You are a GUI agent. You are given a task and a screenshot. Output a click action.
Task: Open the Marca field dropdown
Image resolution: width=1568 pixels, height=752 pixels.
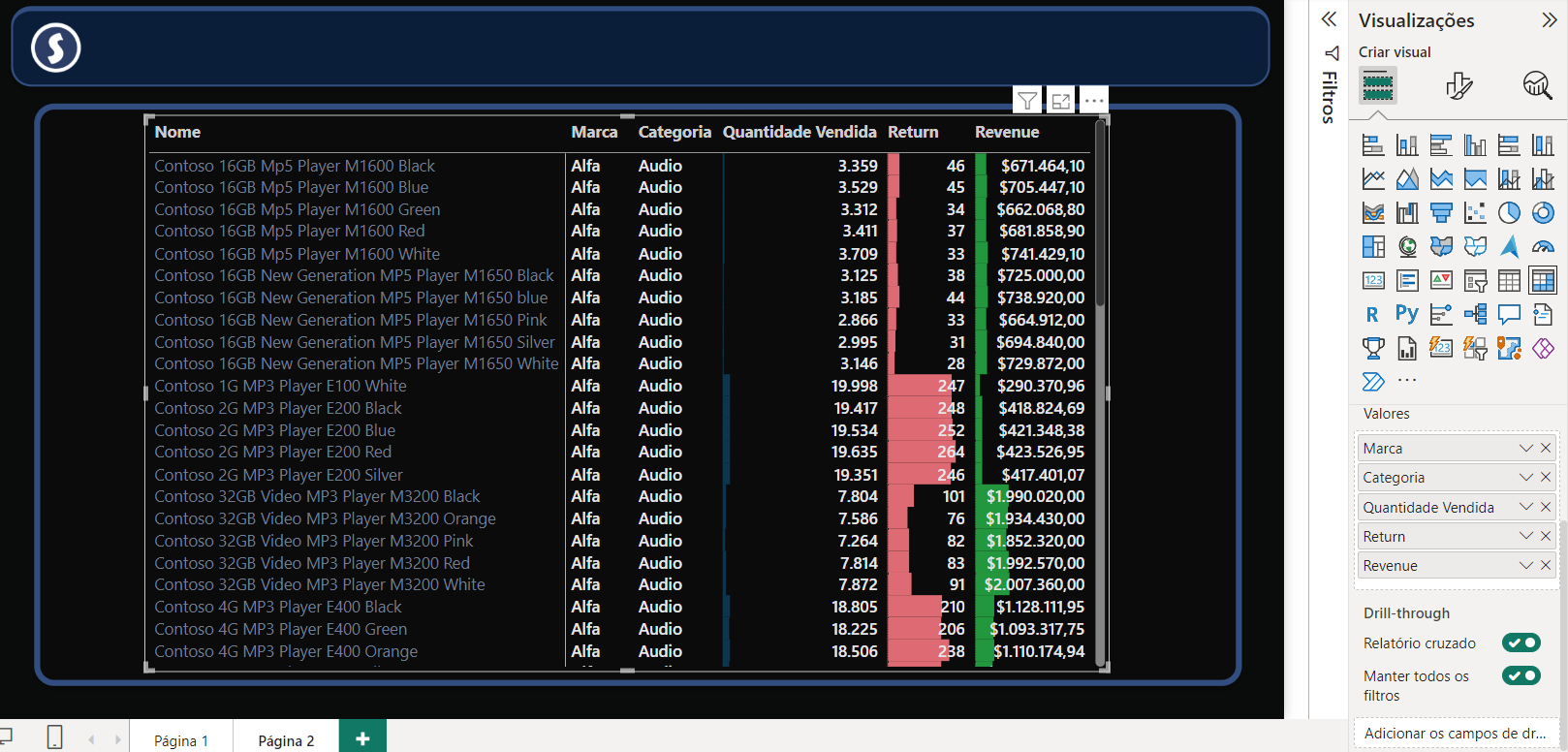coord(1526,448)
